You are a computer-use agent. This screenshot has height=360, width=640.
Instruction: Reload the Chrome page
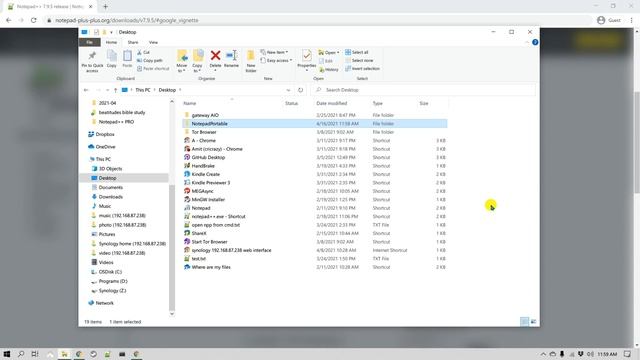tap(34, 20)
